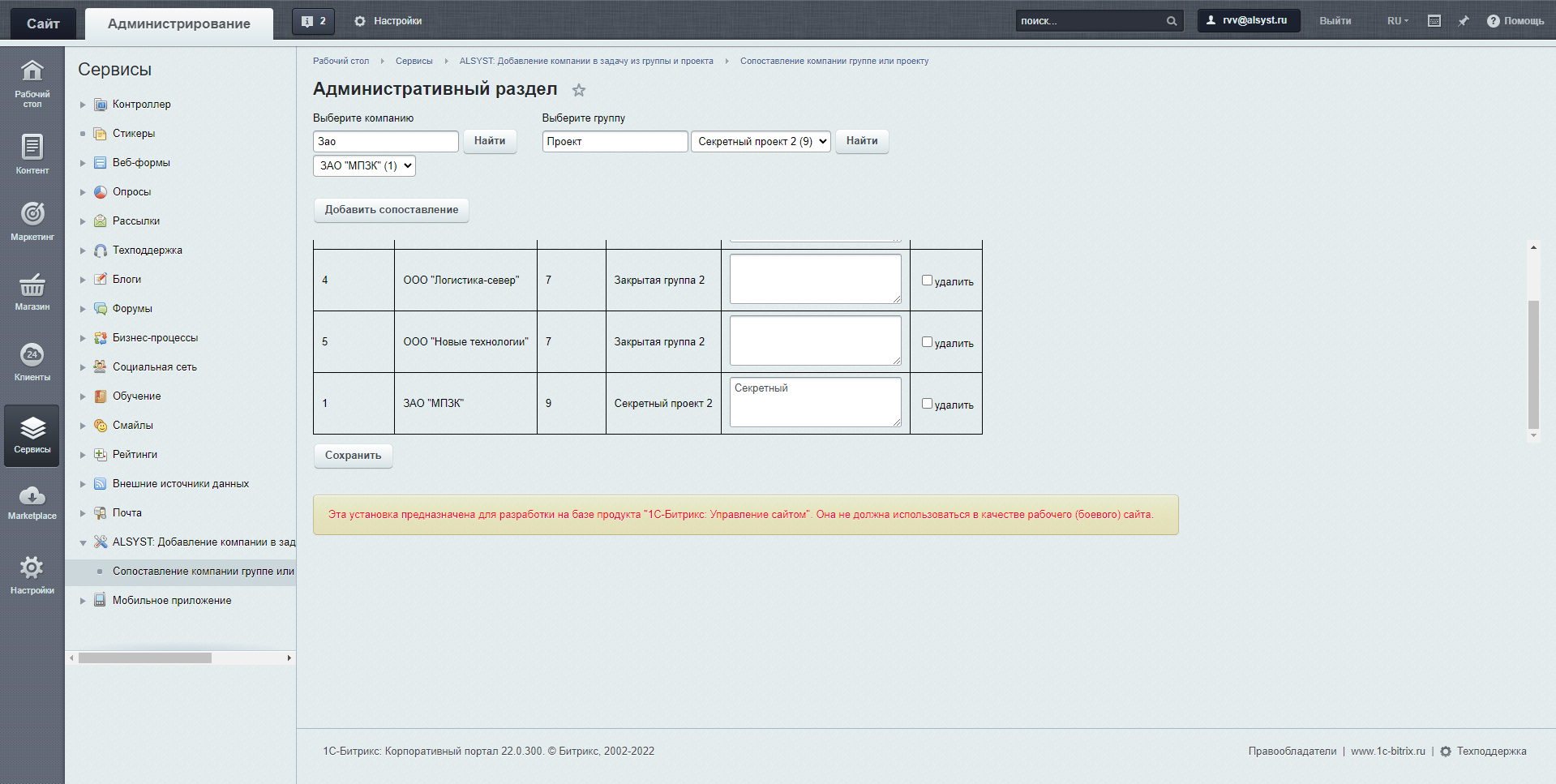Add page to favorites with star icon

tap(578, 90)
